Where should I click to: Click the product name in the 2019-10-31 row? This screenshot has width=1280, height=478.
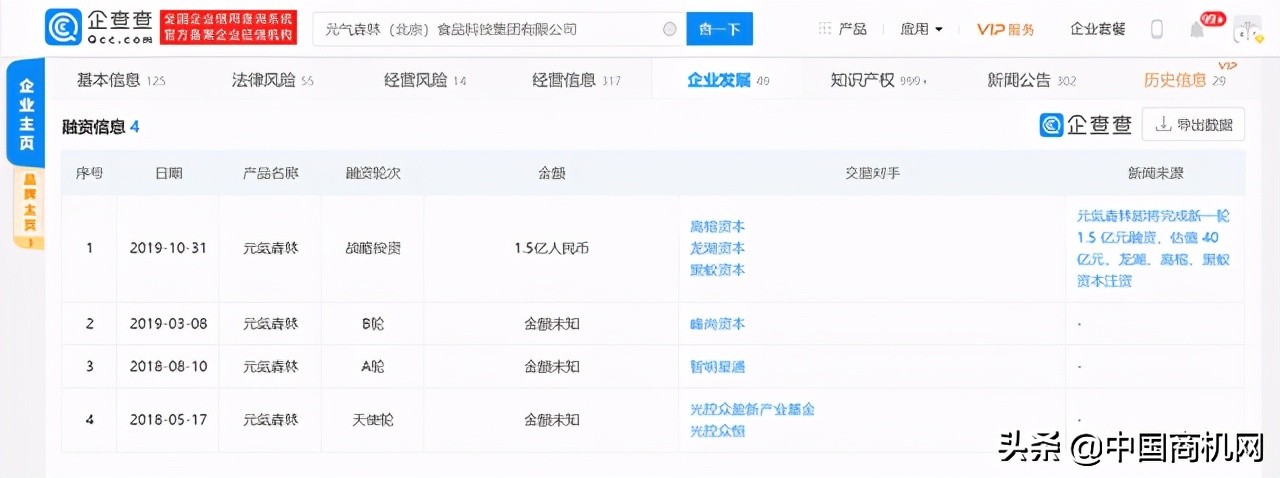coord(270,248)
